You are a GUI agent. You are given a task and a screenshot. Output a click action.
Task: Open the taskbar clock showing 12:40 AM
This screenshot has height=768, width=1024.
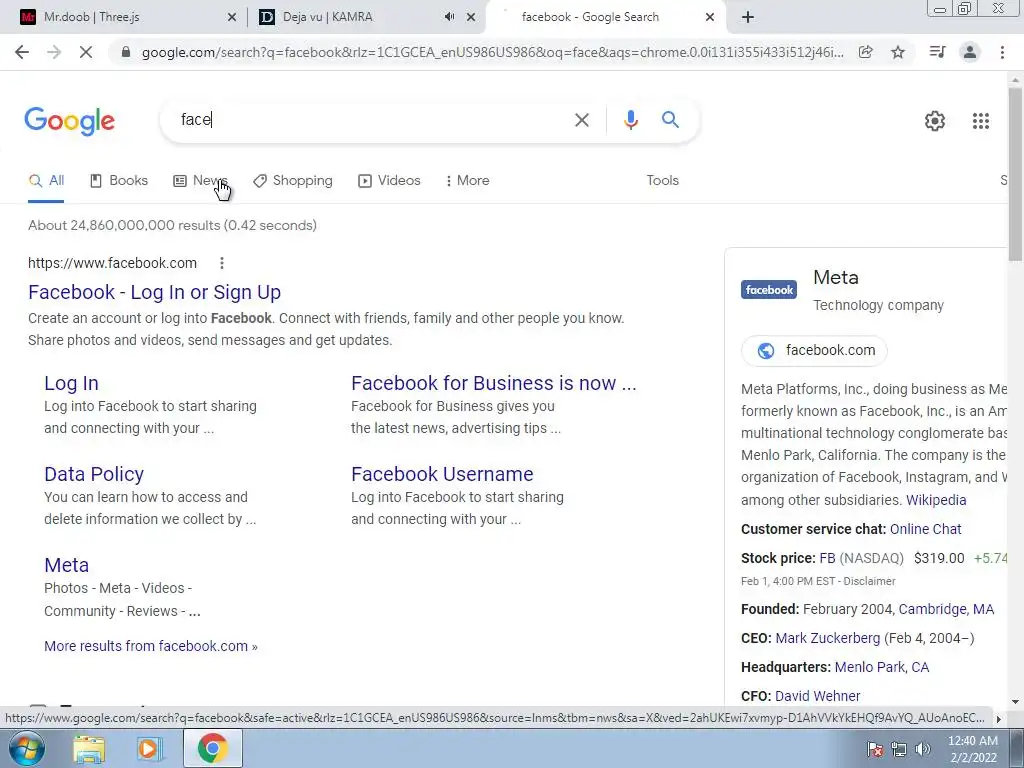click(x=973, y=749)
